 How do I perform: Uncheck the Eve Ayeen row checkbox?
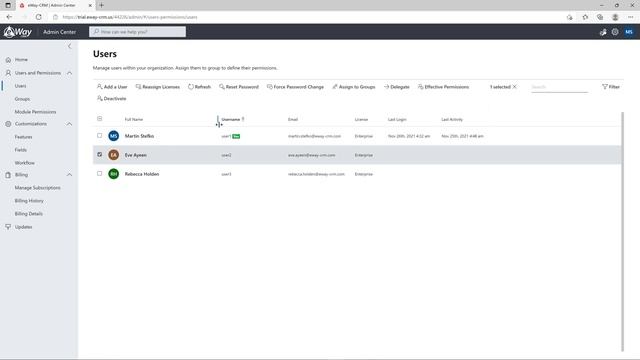pos(100,155)
